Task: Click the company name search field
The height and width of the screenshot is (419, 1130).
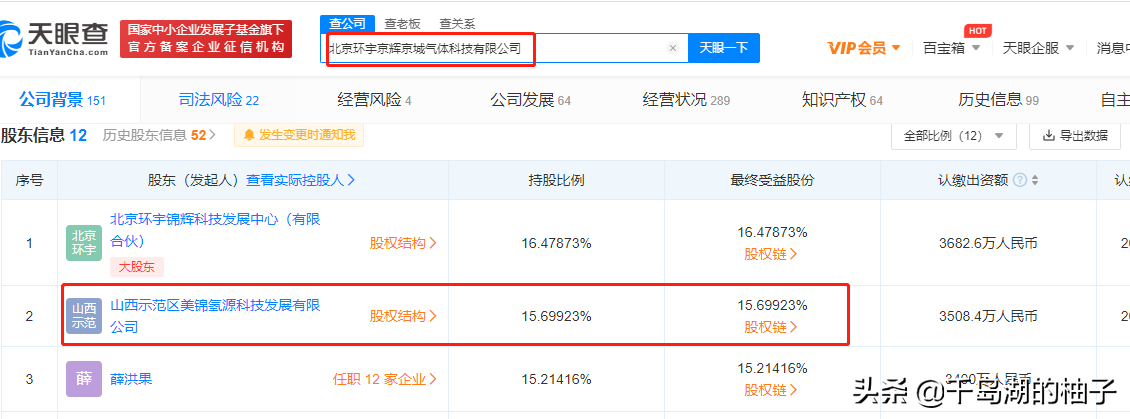Action: click(495, 48)
